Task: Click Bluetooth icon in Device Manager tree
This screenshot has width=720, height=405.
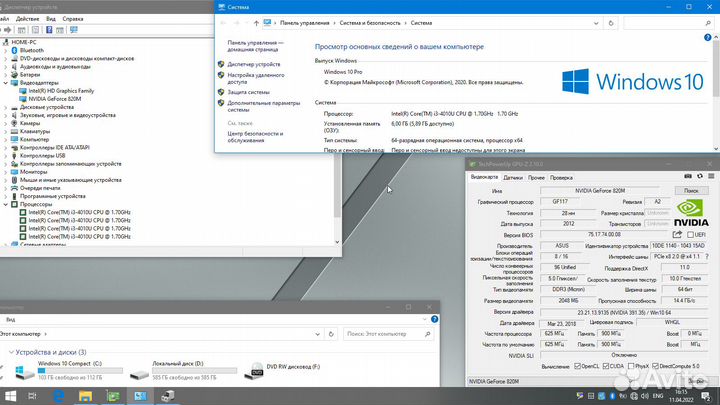Action: [x=14, y=50]
